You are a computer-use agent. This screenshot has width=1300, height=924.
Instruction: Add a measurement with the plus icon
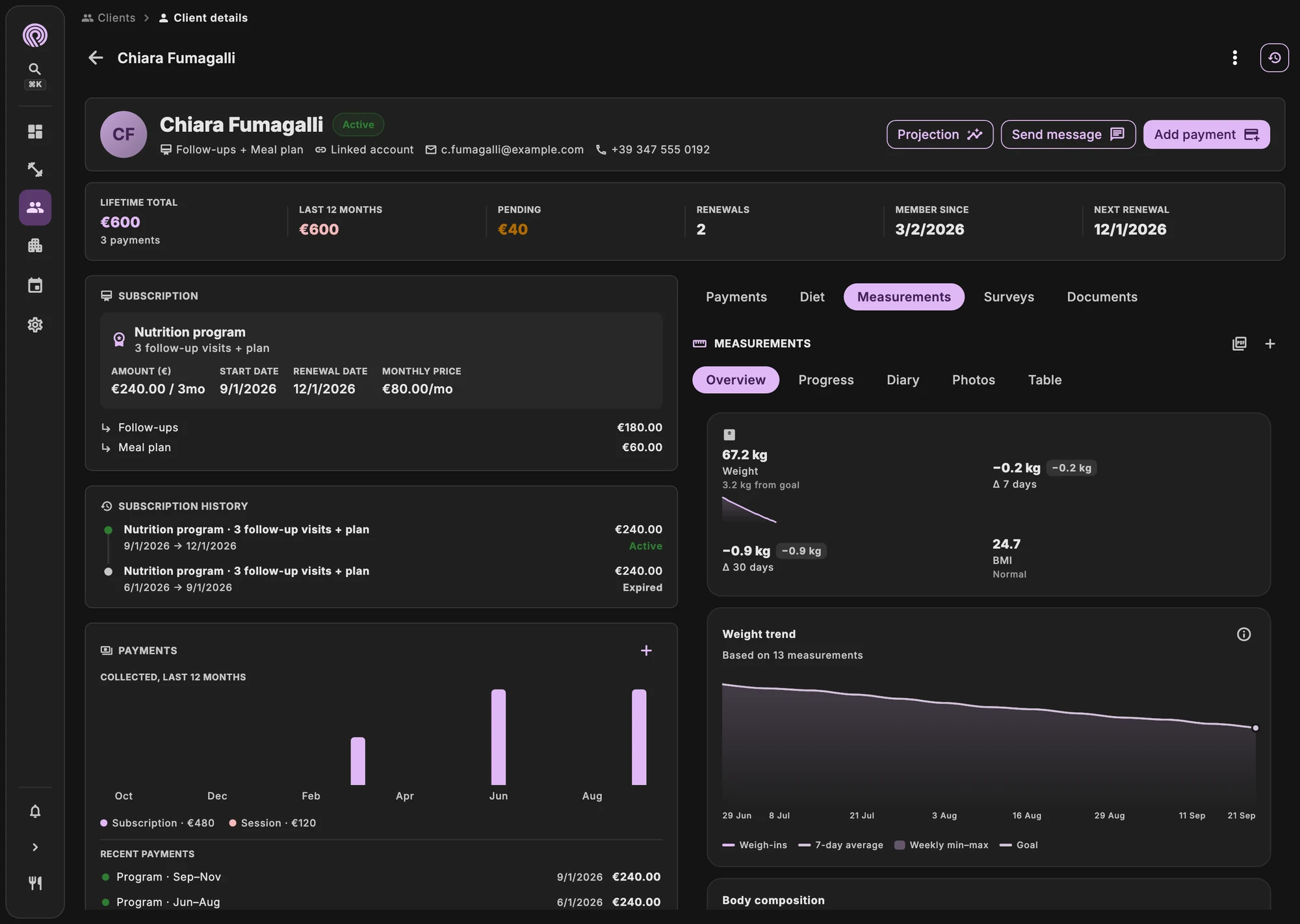click(1270, 344)
